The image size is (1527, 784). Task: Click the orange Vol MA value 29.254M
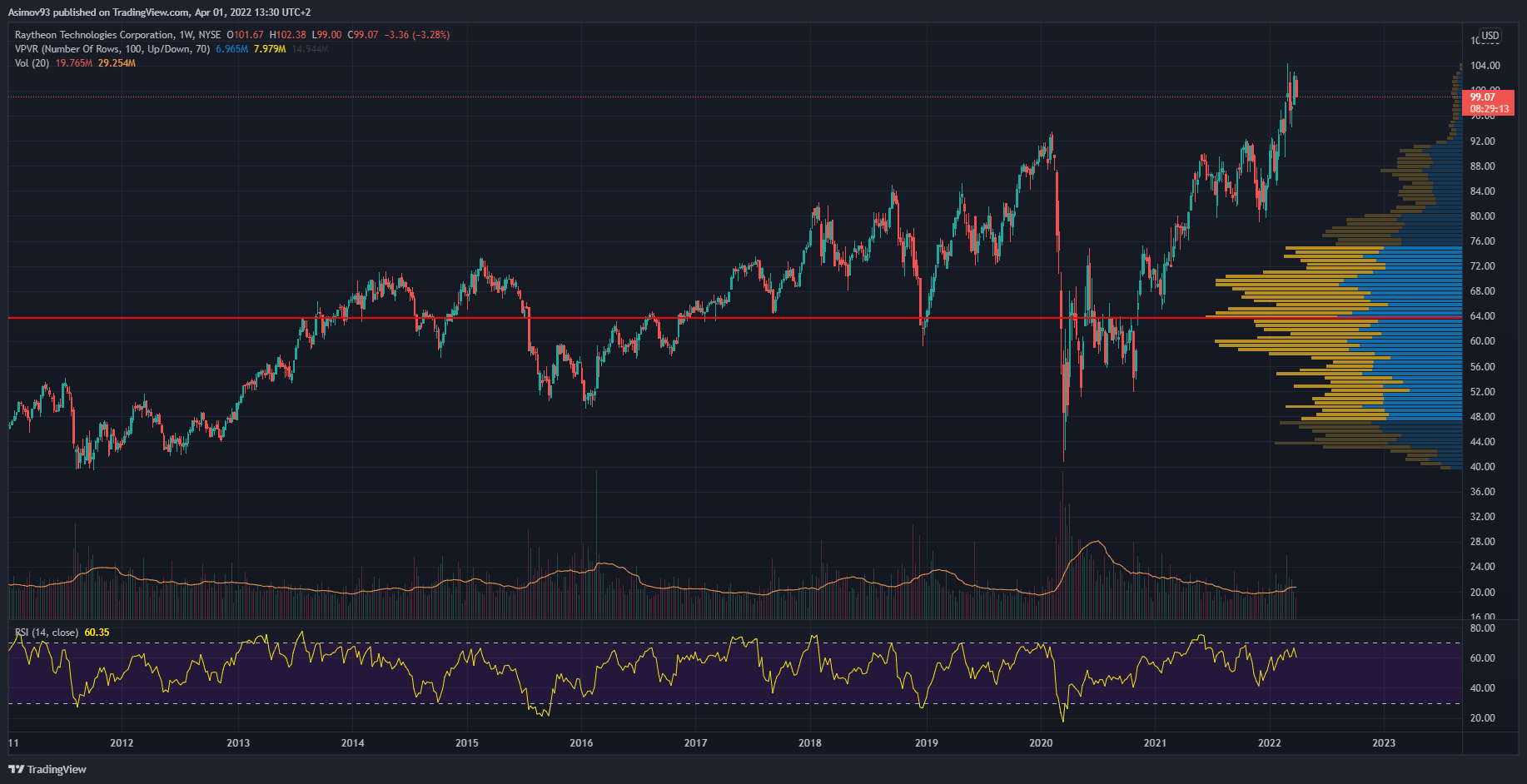click(x=117, y=63)
